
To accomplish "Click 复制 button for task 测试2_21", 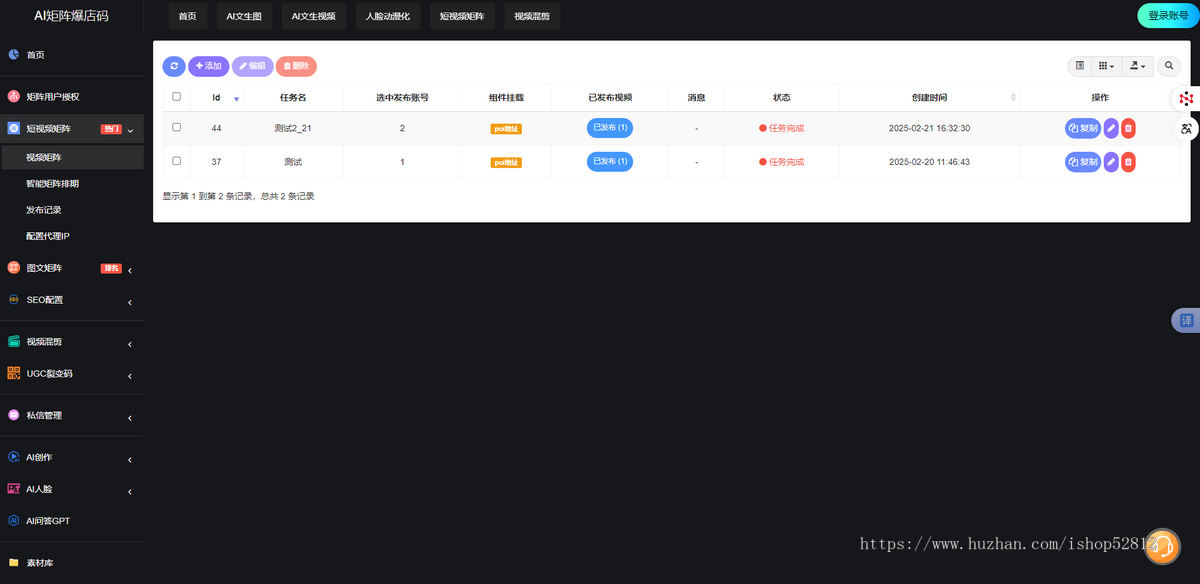I will pos(1083,128).
